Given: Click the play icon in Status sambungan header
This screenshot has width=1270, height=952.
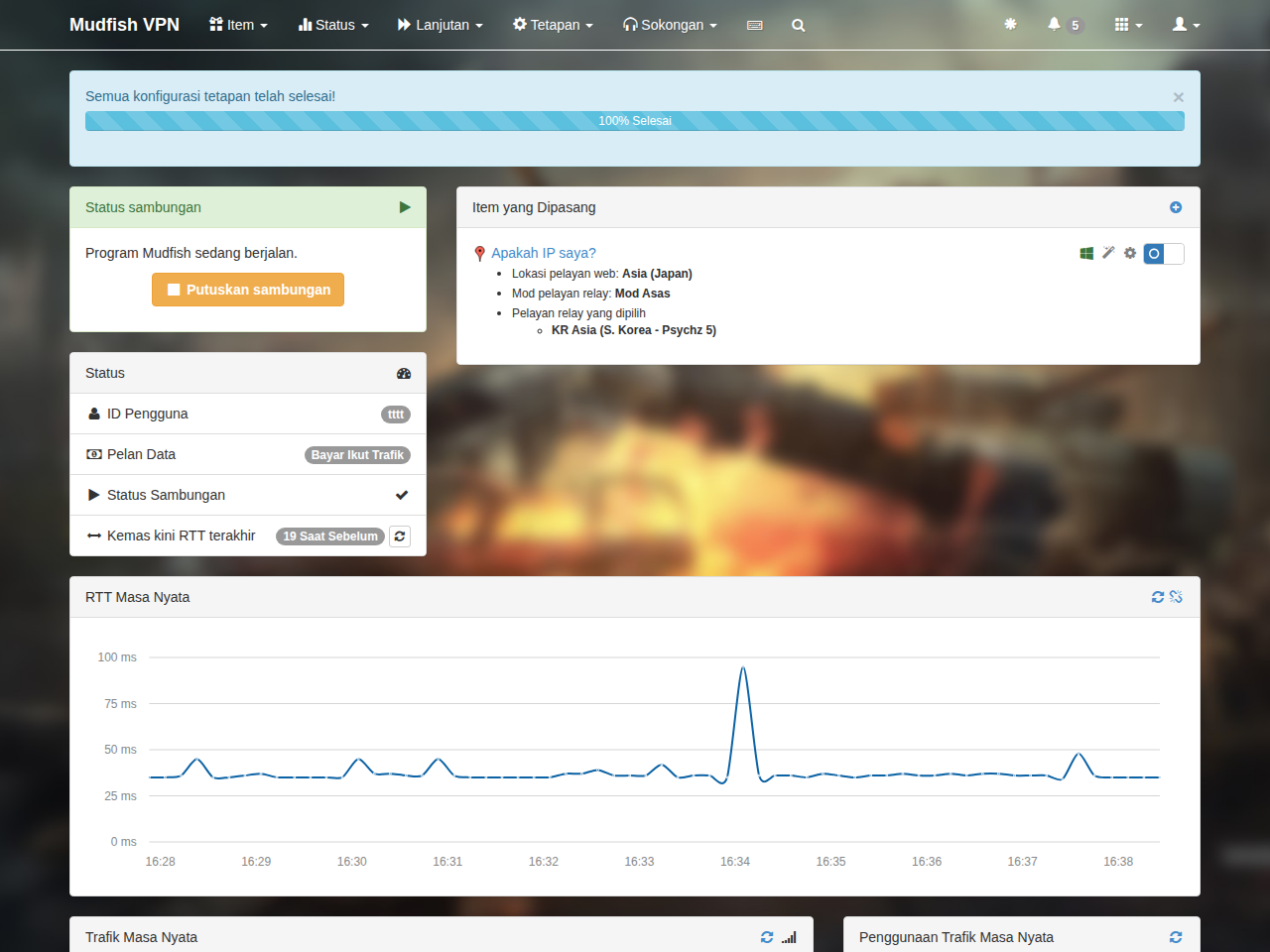Looking at the screenshot, I should click(x=405, y=207).
